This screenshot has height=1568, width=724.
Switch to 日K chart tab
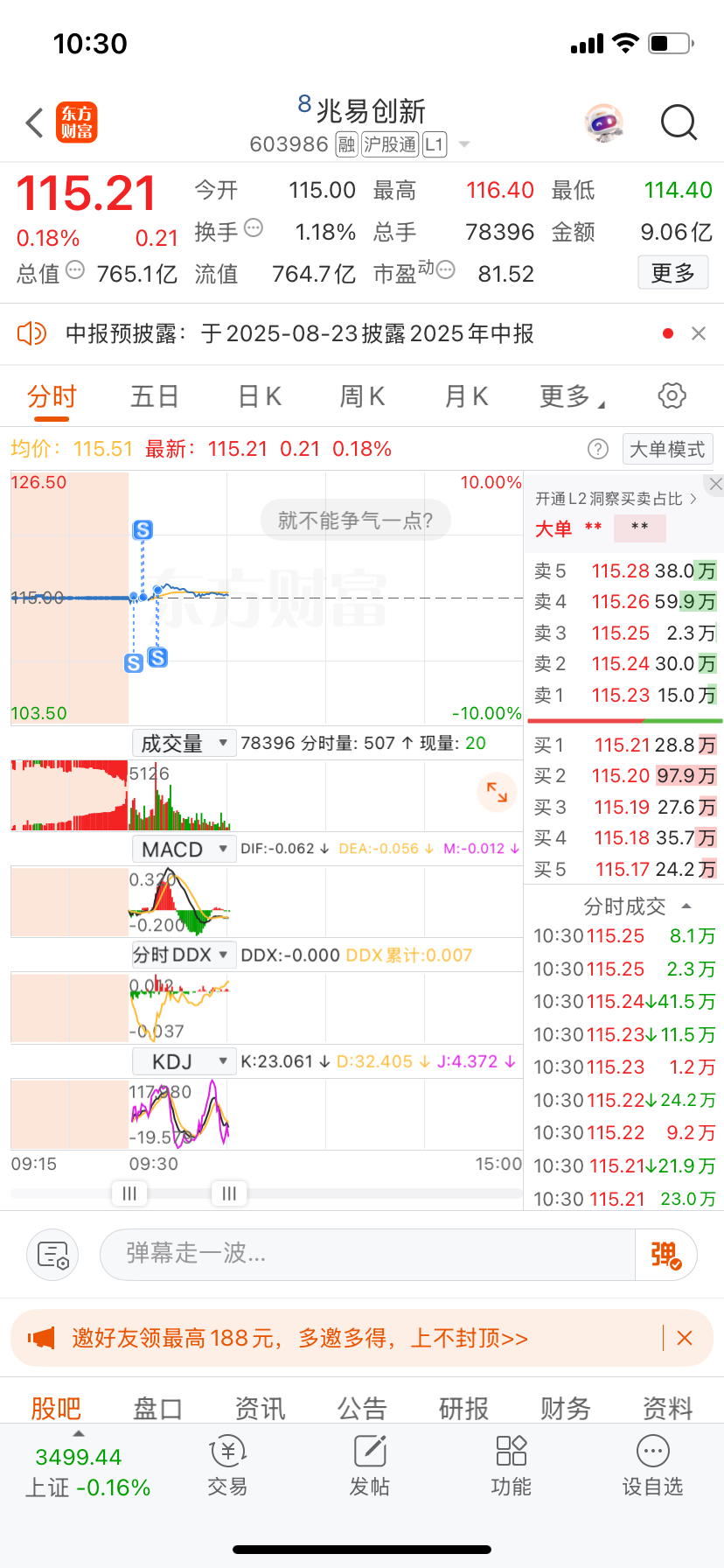[x=260, y=396]
